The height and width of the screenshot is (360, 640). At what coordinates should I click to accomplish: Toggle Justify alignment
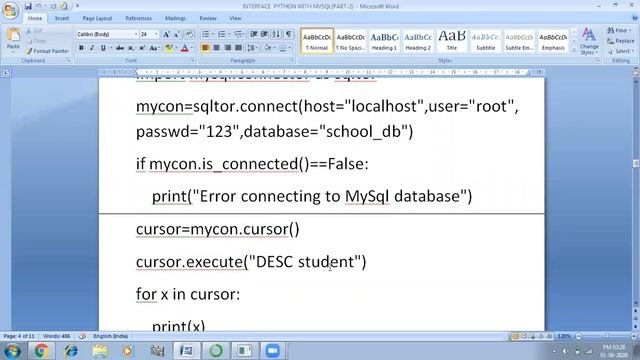click(238, 48)
